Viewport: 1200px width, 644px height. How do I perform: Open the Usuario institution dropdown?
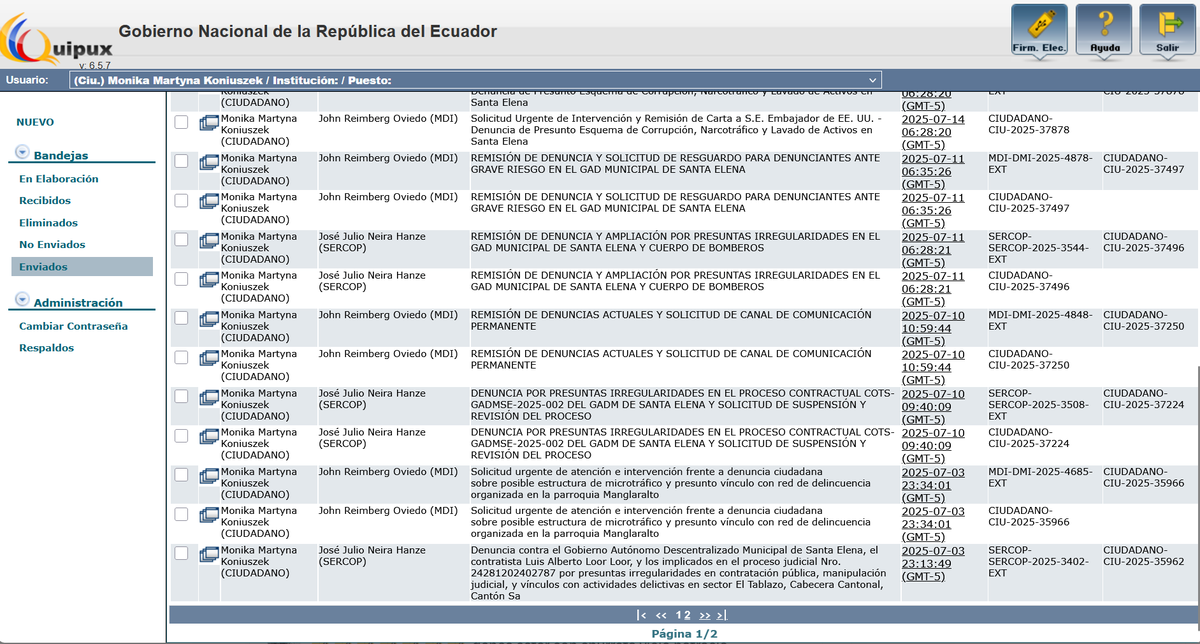click(x=476, y=80)
